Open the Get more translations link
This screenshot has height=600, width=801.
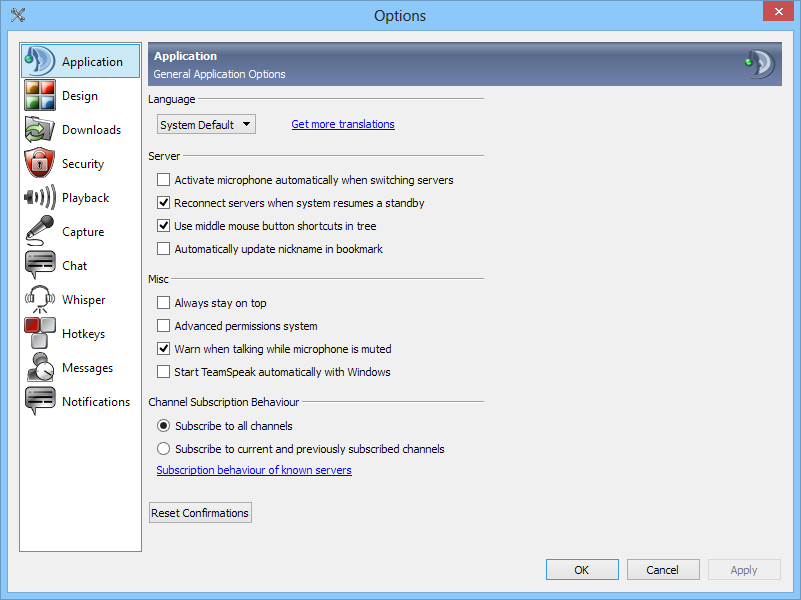pos(343,124)
